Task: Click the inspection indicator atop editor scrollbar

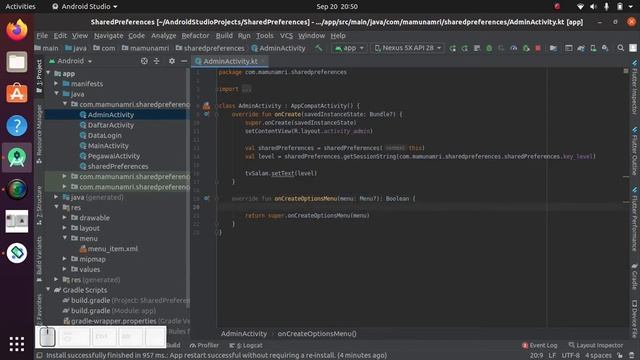Action: 626,71
